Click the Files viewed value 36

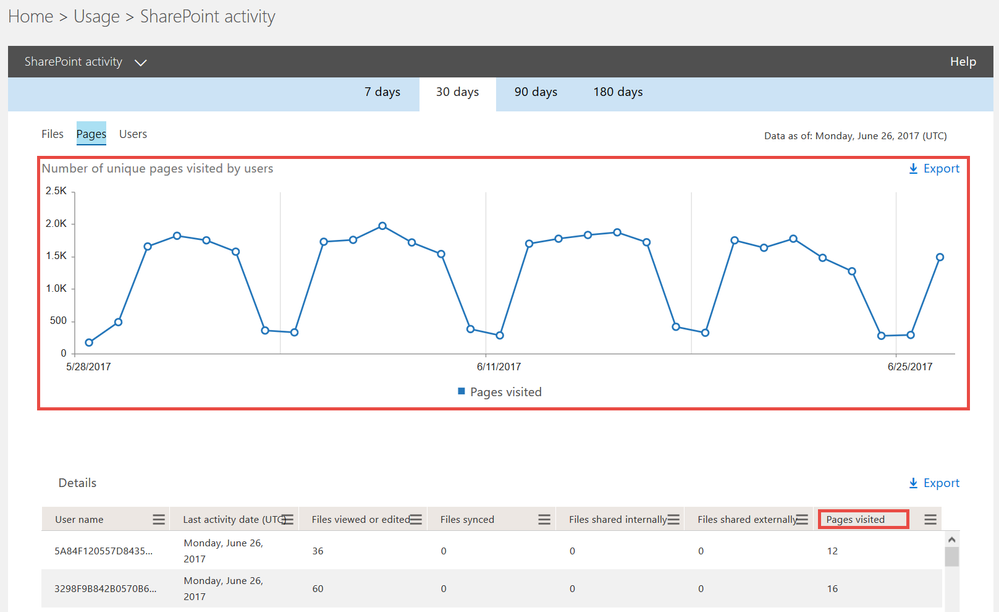click(317, 551)
